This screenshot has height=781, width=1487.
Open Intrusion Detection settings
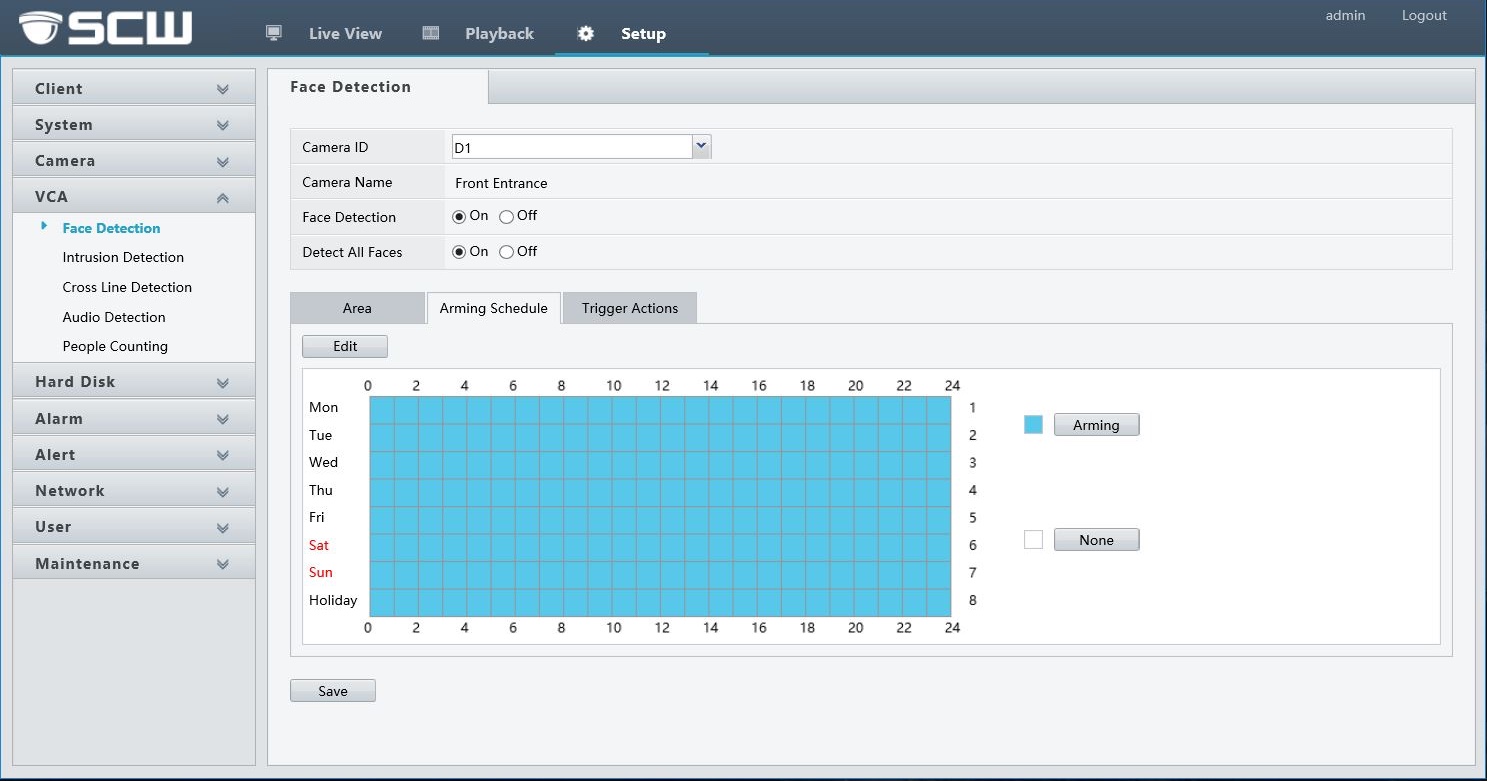coord(123,257)
